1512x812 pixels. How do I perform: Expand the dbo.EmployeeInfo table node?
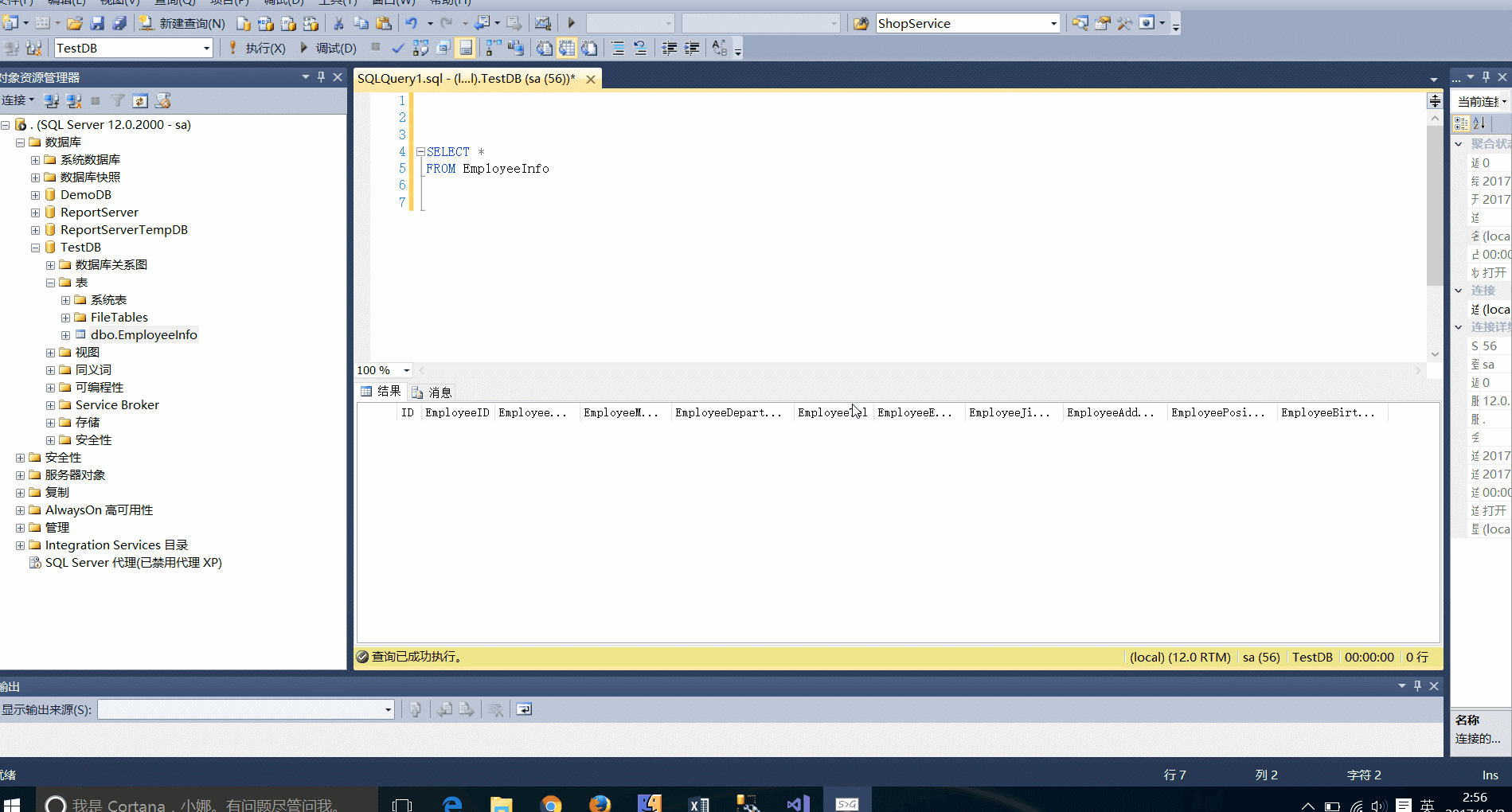pyautogui.click(x=65, y=335)
